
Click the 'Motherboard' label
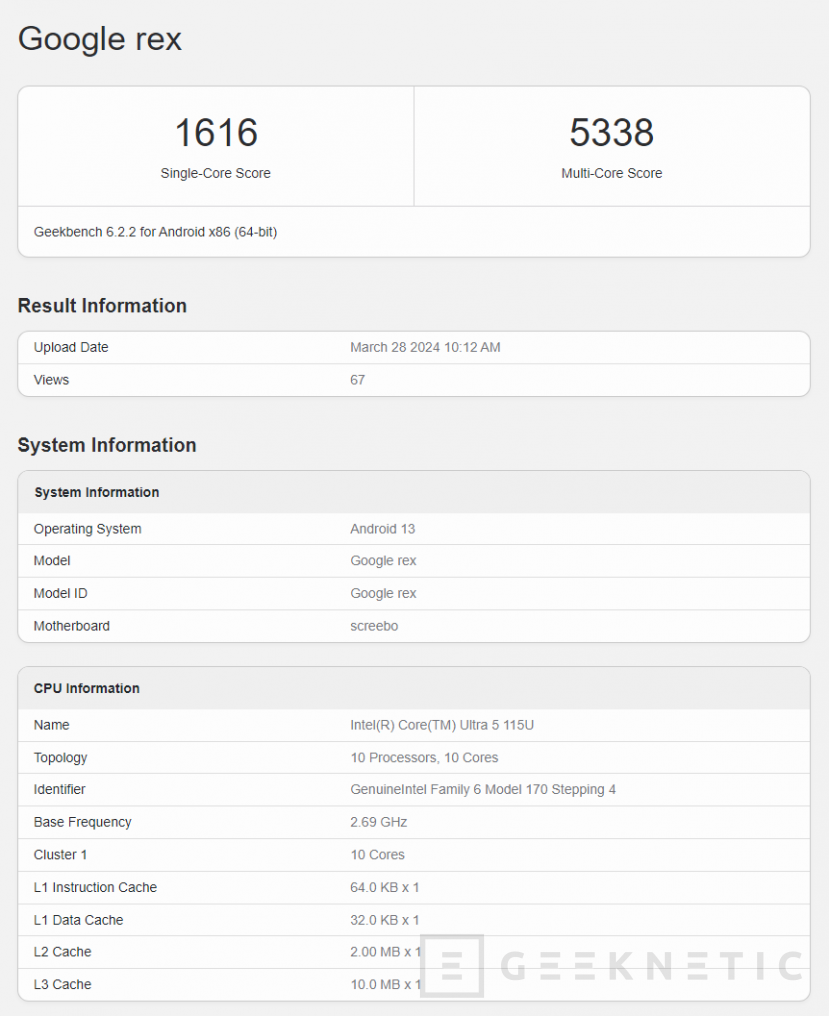[71, 626]
